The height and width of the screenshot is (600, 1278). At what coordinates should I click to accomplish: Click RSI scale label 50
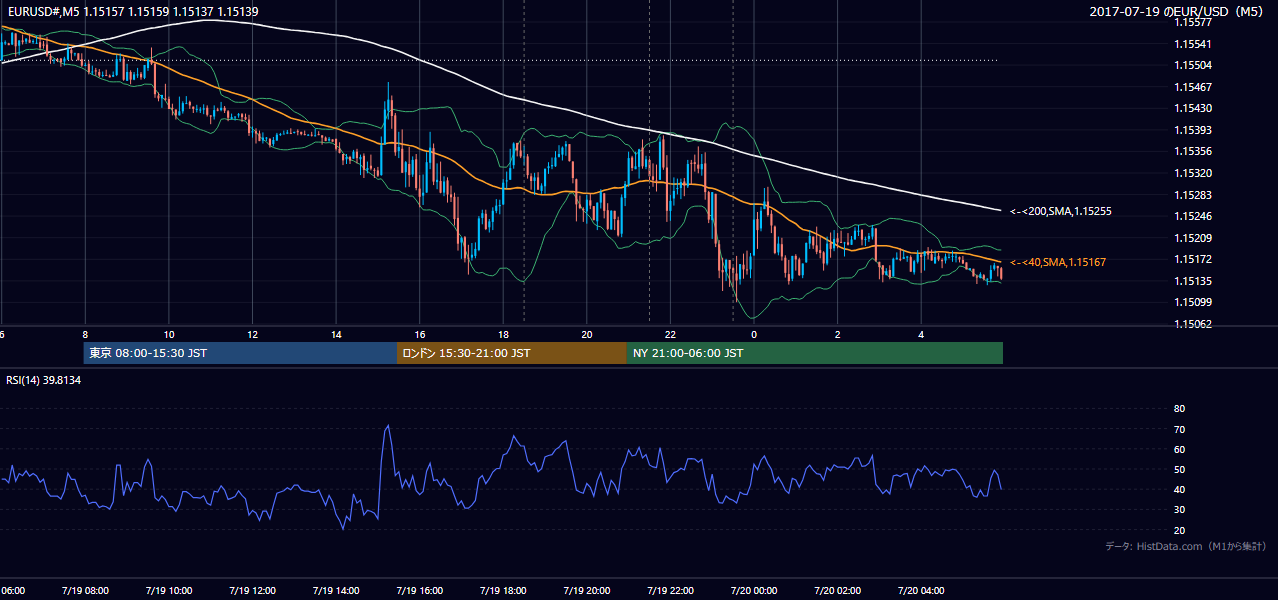1179,469
